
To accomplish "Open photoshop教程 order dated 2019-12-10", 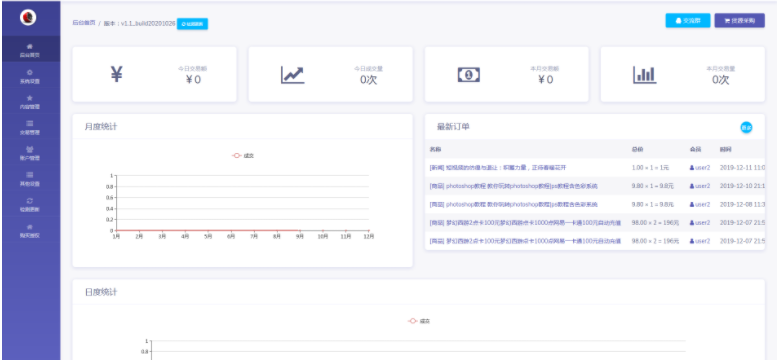I will (x=514, y=186).
